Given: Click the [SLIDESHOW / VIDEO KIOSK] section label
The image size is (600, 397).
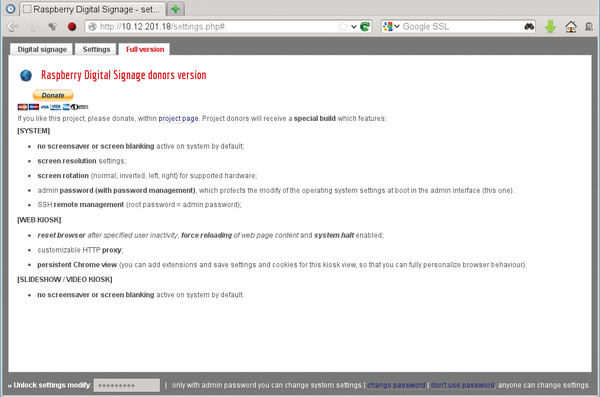Looking at the screenshot, I should [x=65, y=279].
